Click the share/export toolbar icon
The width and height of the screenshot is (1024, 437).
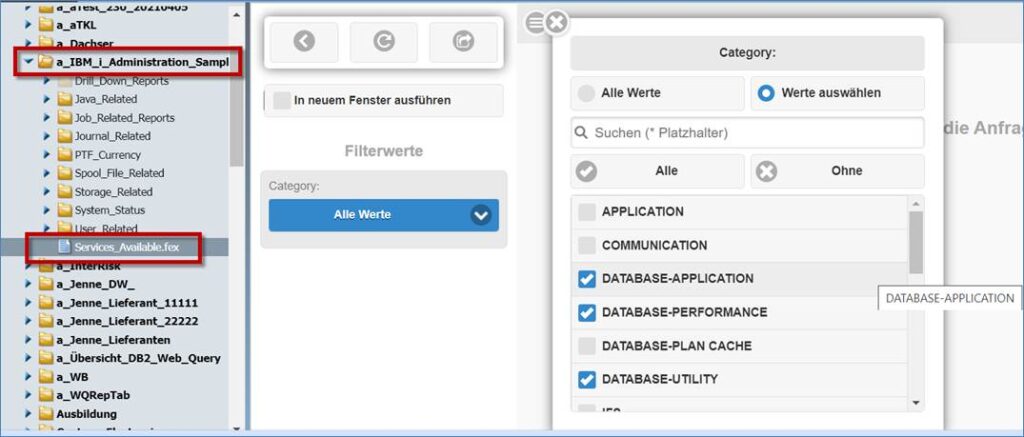tap(463, 42)
